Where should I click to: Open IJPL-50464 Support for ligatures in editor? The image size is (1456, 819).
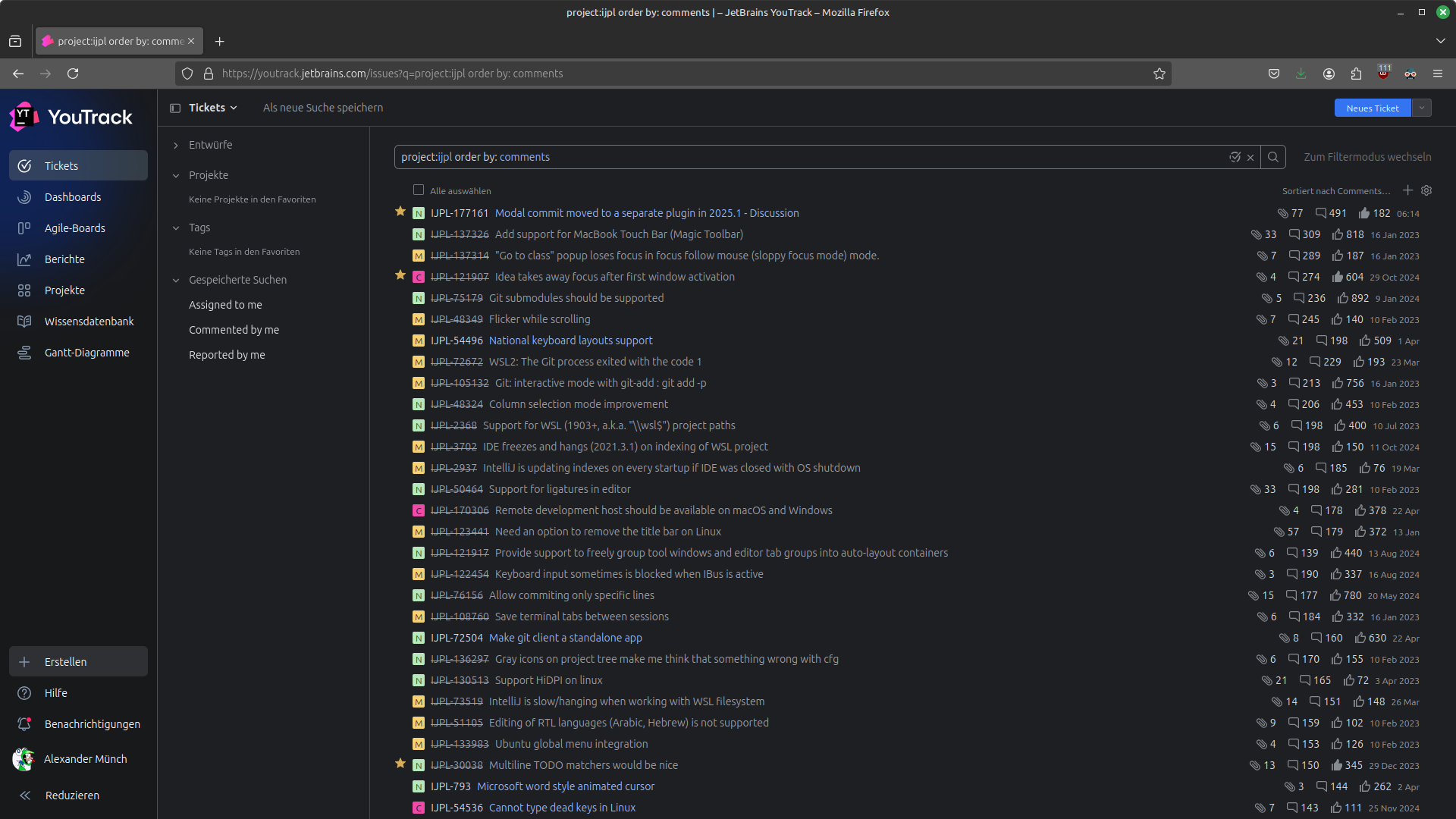point(559,489)
